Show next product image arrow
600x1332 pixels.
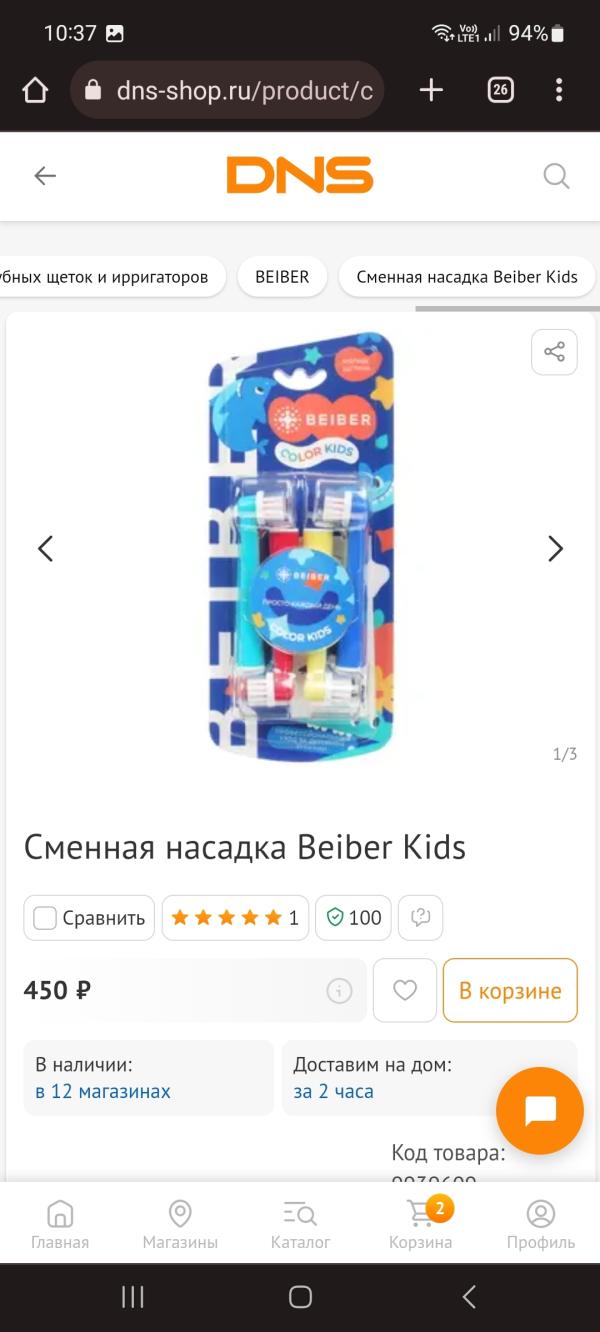(556, 548)
